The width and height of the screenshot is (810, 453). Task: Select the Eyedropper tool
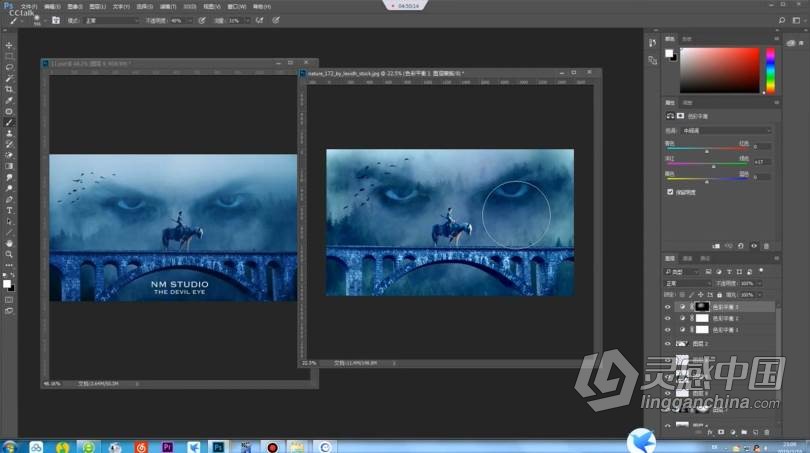coord(9,100)
